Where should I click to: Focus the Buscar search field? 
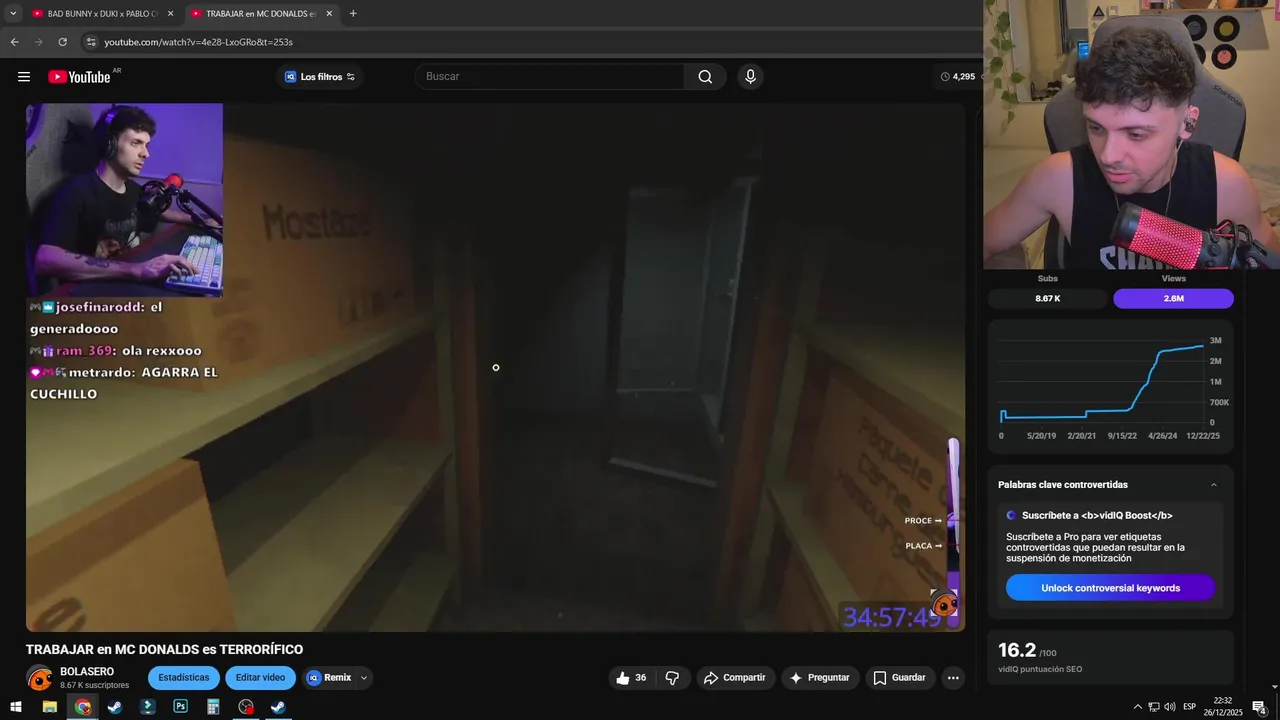[550, 77]
